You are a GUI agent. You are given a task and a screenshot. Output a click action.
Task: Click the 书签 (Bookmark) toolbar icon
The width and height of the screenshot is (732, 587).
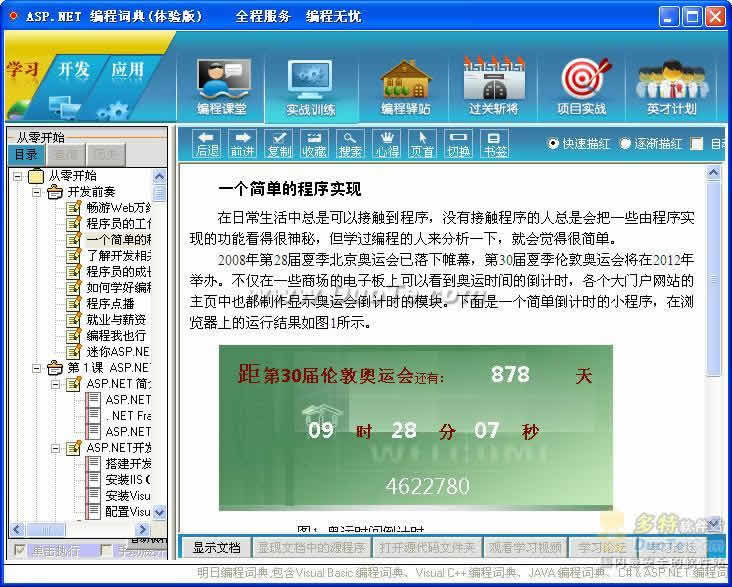(x=495, y=143)
